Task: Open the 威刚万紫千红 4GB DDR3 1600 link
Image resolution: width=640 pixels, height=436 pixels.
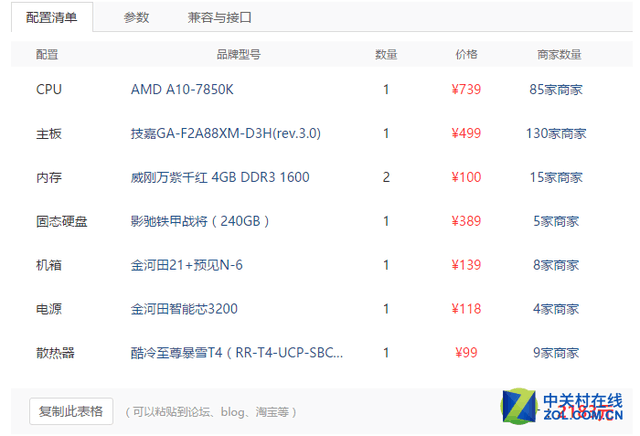Action: pyautogui.click(x=220, y=177)
